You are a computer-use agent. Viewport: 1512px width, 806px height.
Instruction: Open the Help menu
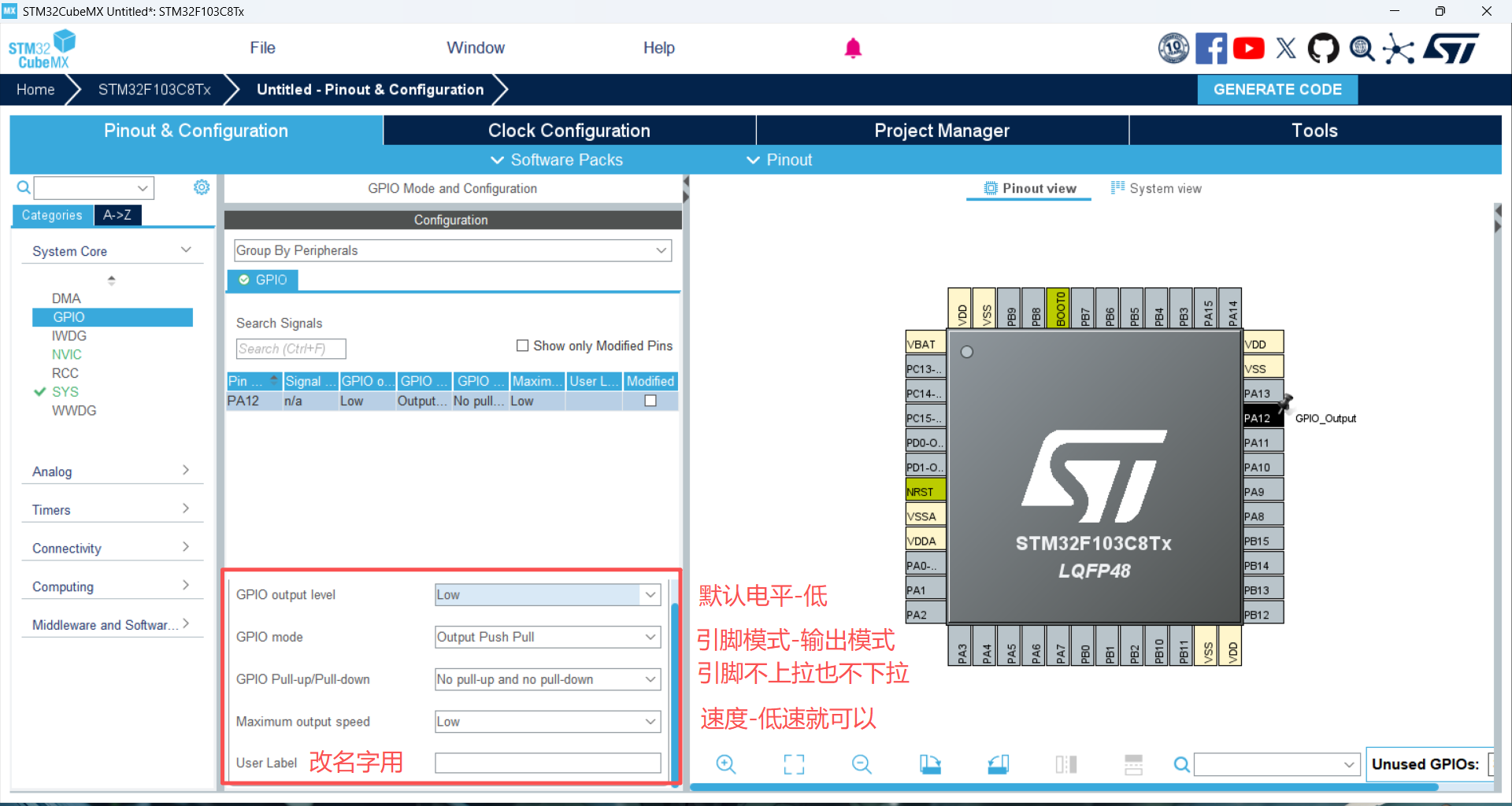[658, 48]
